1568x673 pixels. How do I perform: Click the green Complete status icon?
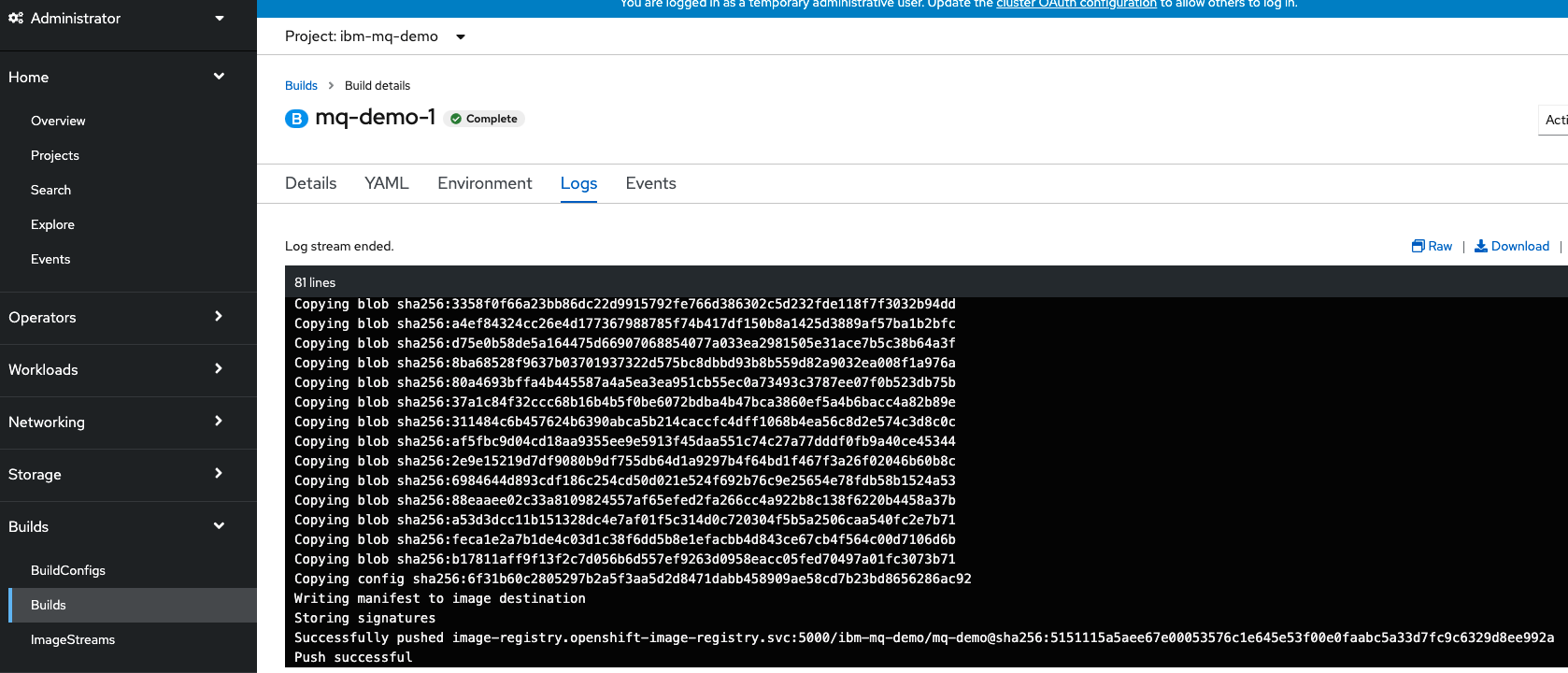coord(456,119)
